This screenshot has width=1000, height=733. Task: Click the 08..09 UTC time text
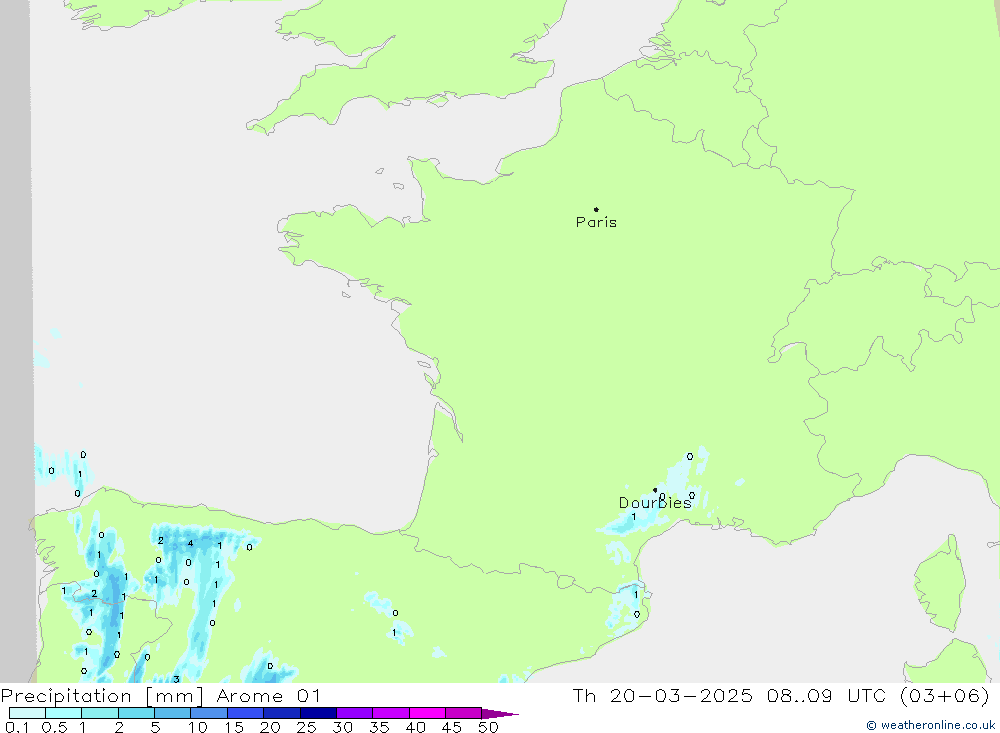827,696
